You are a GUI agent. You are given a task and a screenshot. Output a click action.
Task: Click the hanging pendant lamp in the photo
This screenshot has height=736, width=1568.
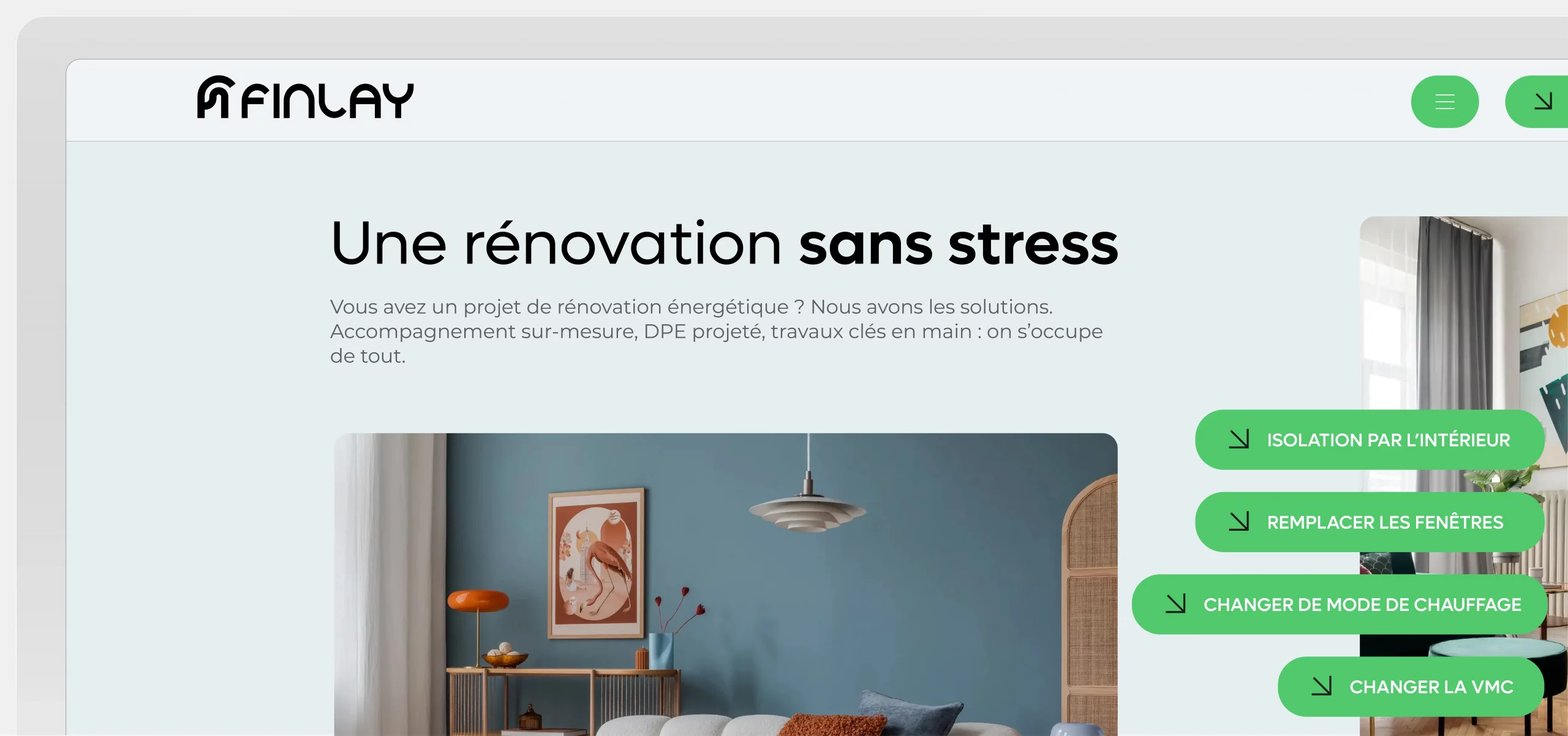tap(808, 503)
